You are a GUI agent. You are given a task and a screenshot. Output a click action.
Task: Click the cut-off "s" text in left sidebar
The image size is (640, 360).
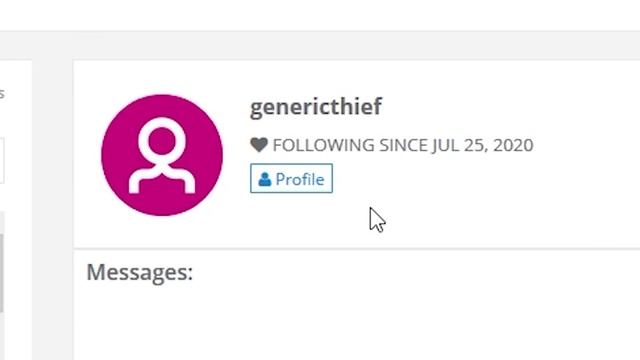[2, 94]
